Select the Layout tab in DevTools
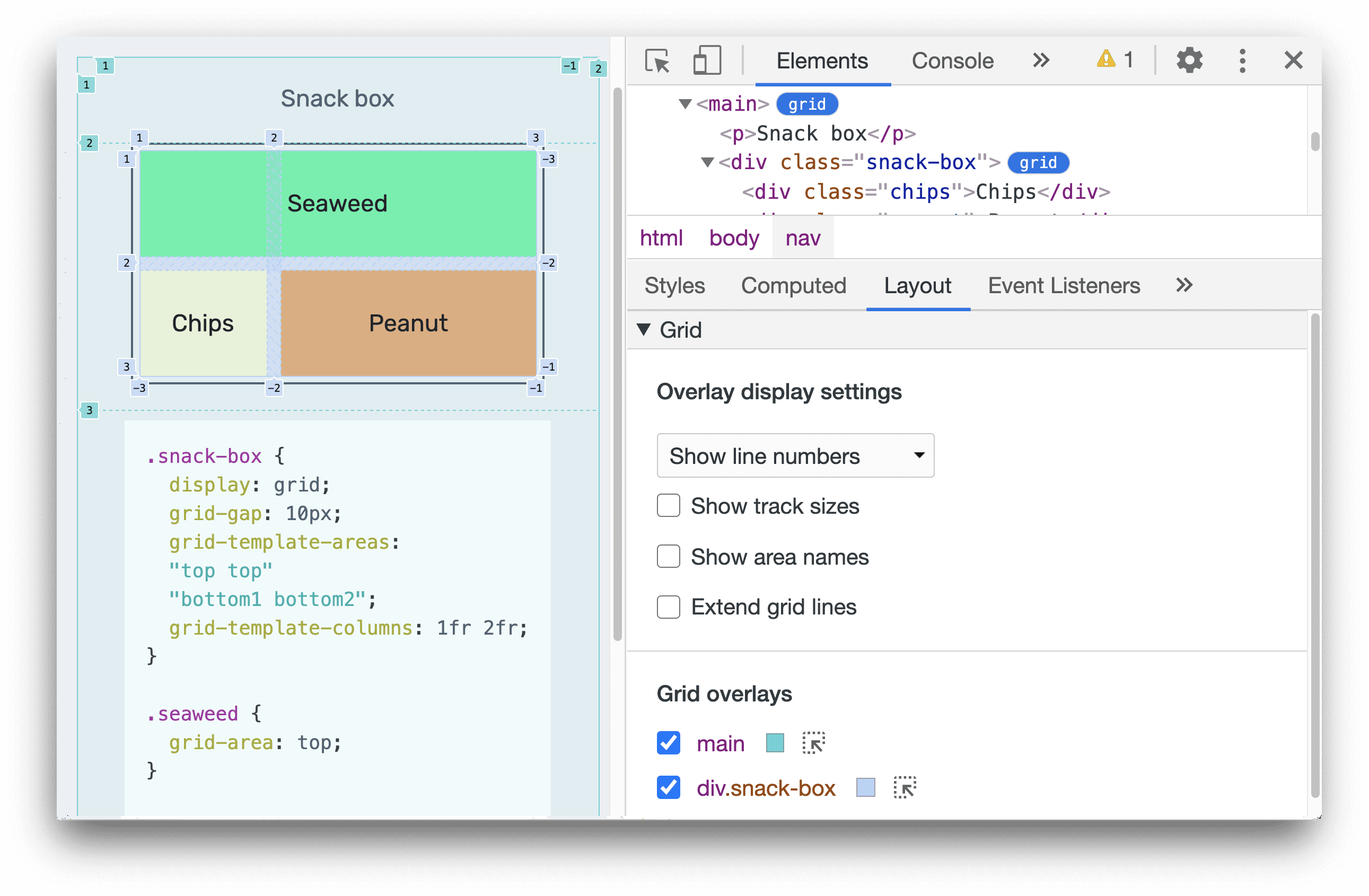 point(917,286)
